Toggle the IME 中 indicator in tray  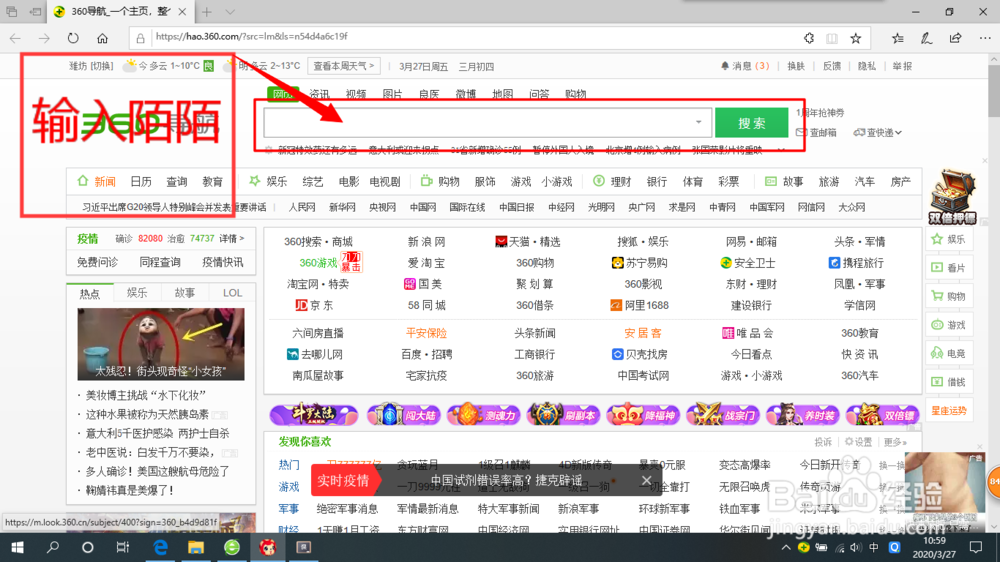[x=874, y=547]
